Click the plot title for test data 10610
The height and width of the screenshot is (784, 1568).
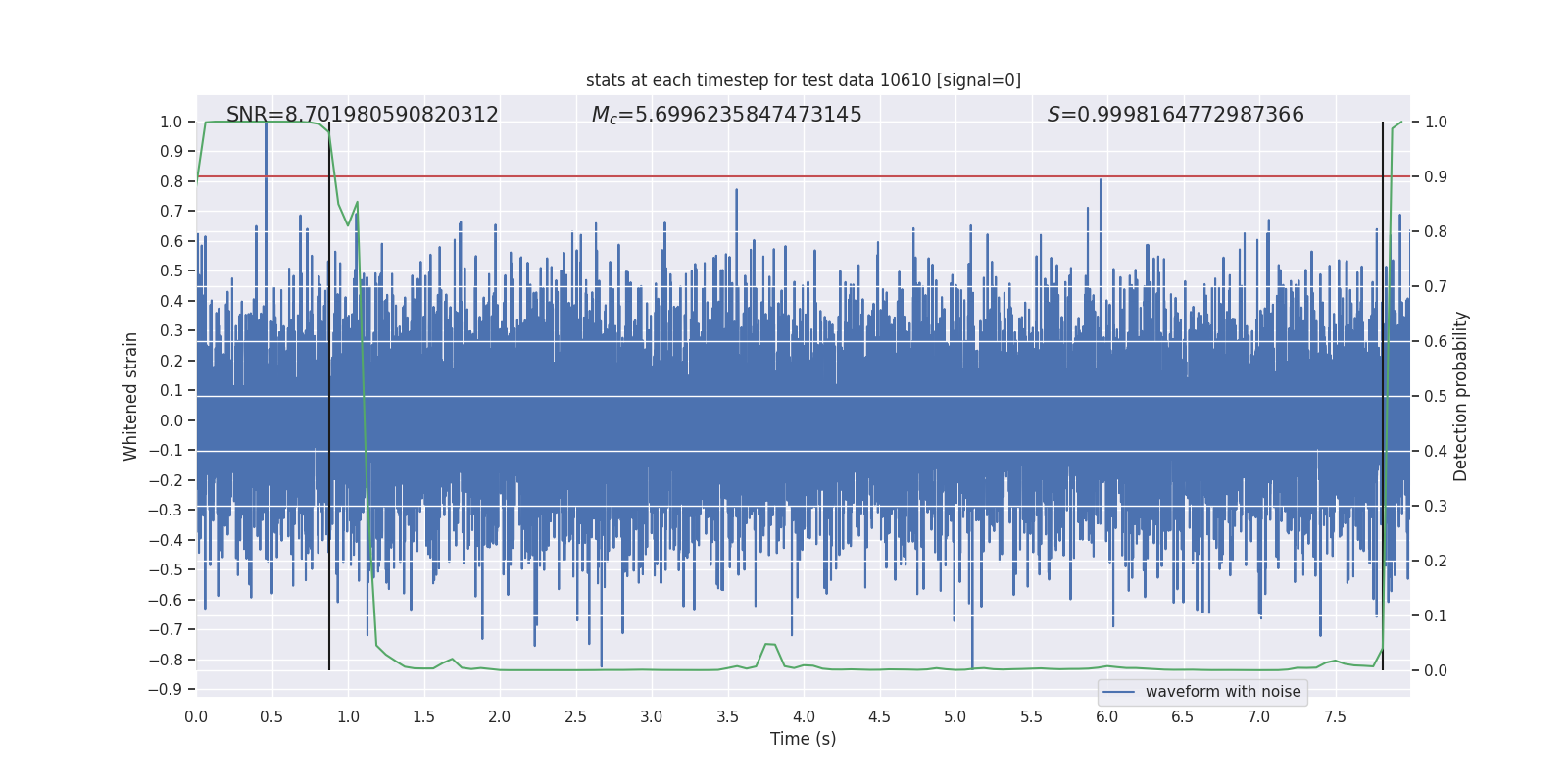pyautogui.click(x=803, y=80)
